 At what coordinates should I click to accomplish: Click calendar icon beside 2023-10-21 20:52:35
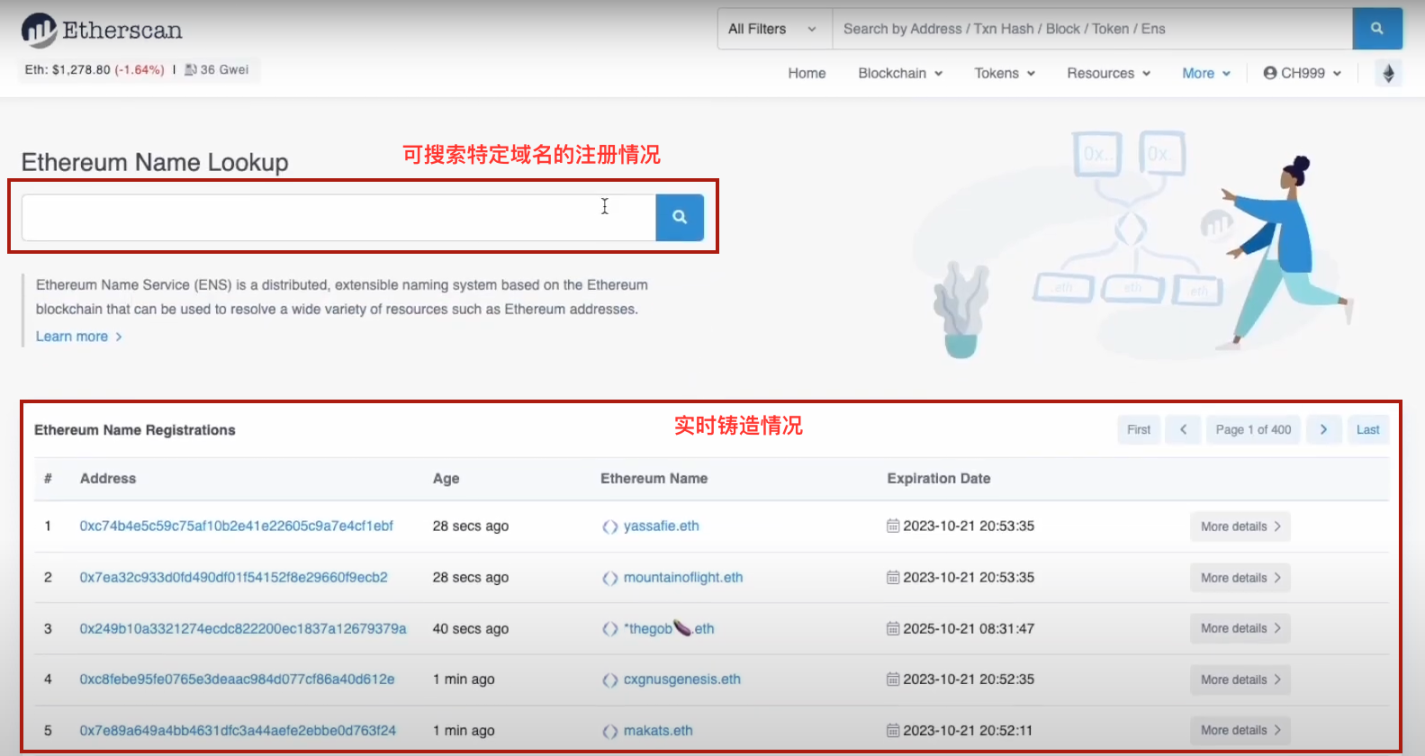893,679
